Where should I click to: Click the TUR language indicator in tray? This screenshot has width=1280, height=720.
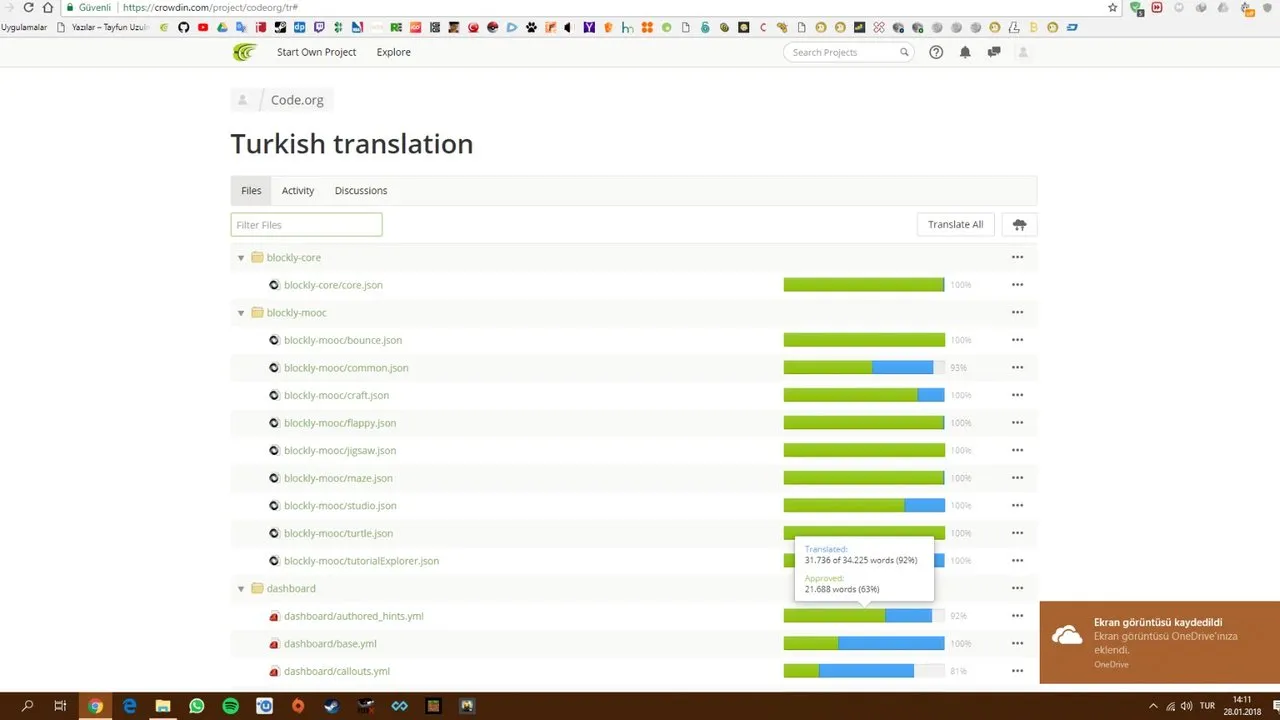(1207, 705)
